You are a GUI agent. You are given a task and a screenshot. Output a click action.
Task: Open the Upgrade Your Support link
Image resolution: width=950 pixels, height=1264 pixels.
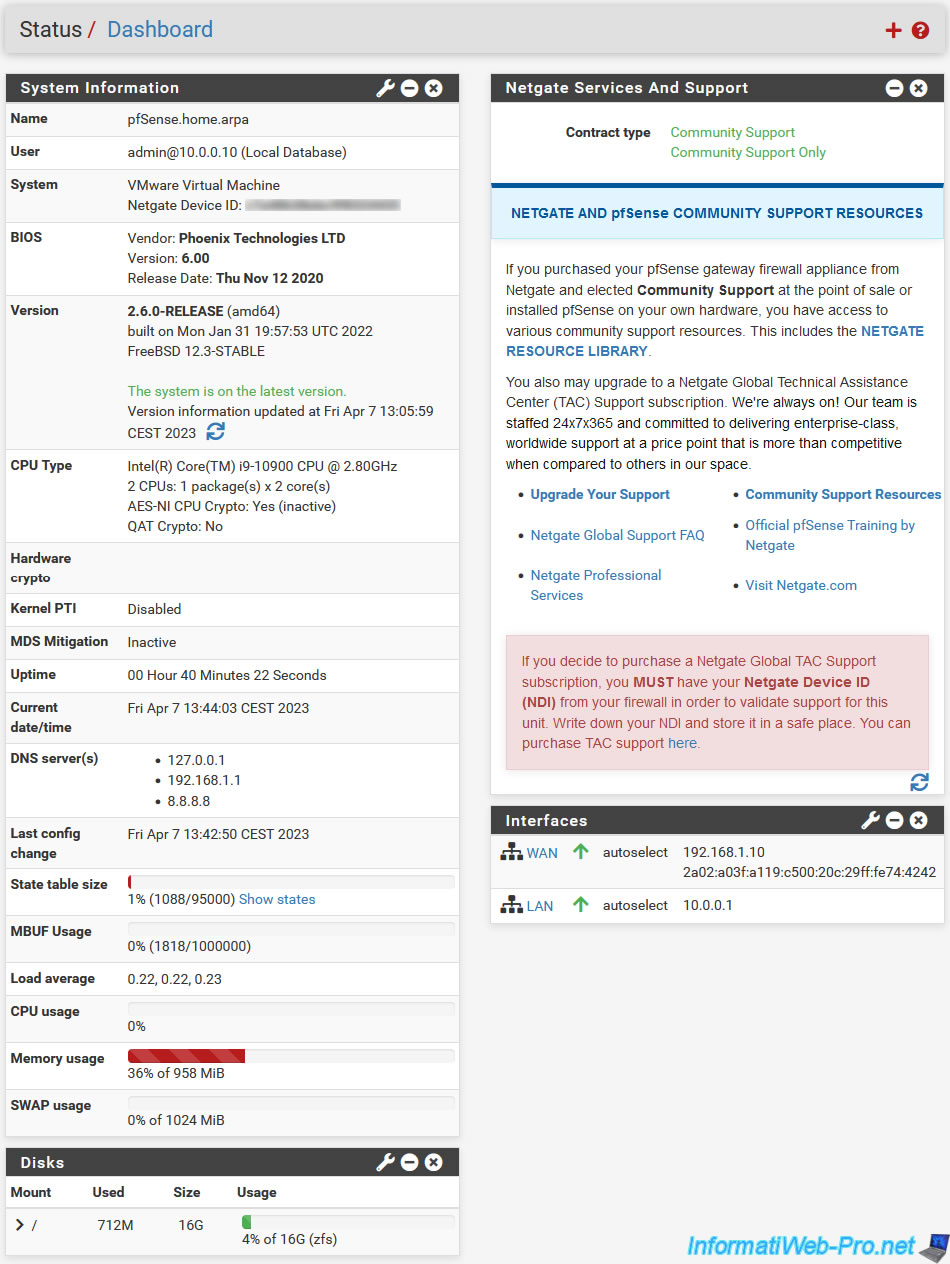(600, 494)
